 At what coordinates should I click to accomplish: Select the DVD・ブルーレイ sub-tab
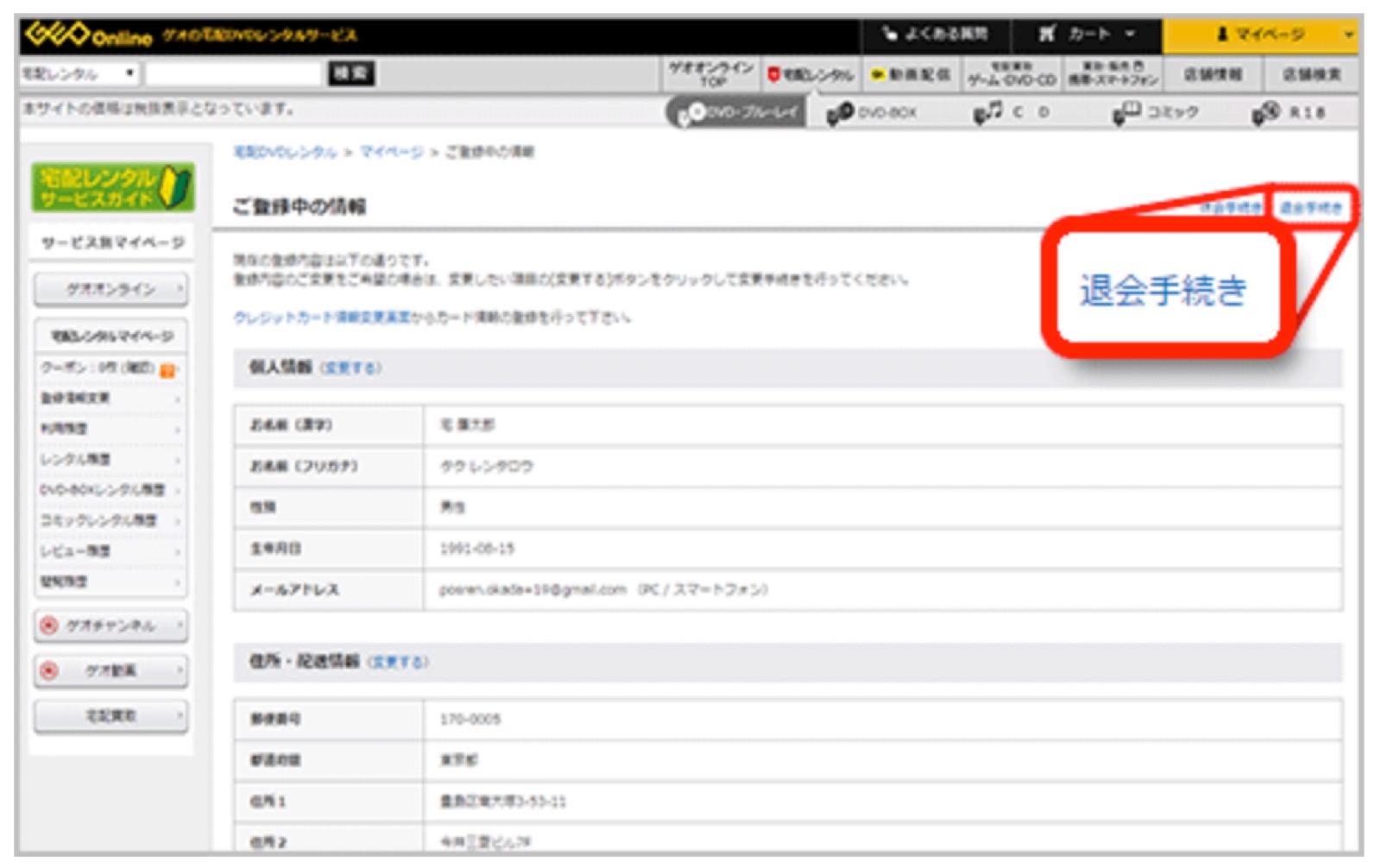pyautogui.click(x=735, y=112)
